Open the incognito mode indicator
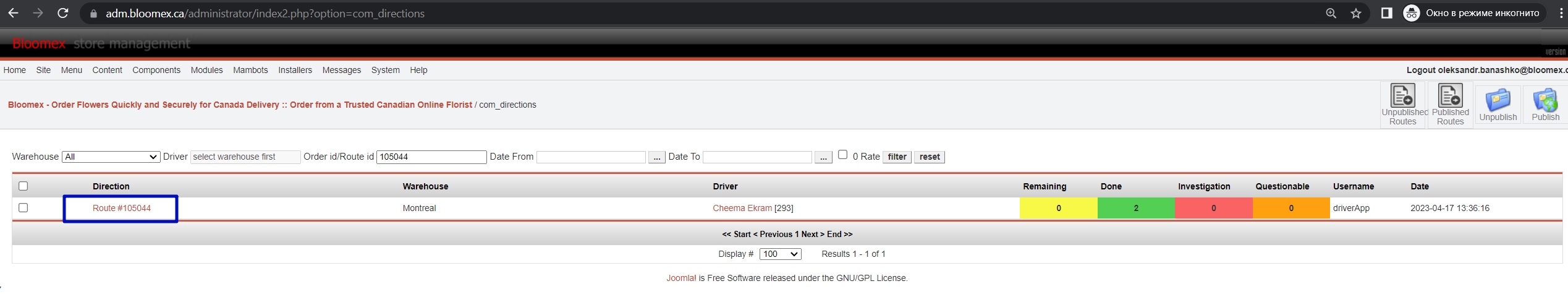The image size is (1568, 294). point(1473,13)
